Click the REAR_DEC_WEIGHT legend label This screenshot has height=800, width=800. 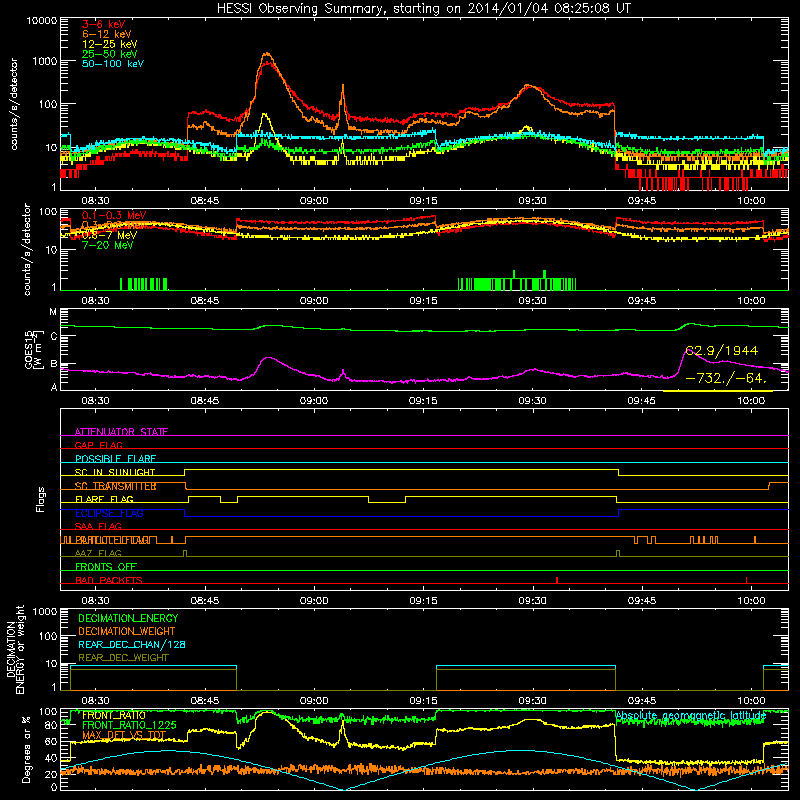[x=123, y=658]
